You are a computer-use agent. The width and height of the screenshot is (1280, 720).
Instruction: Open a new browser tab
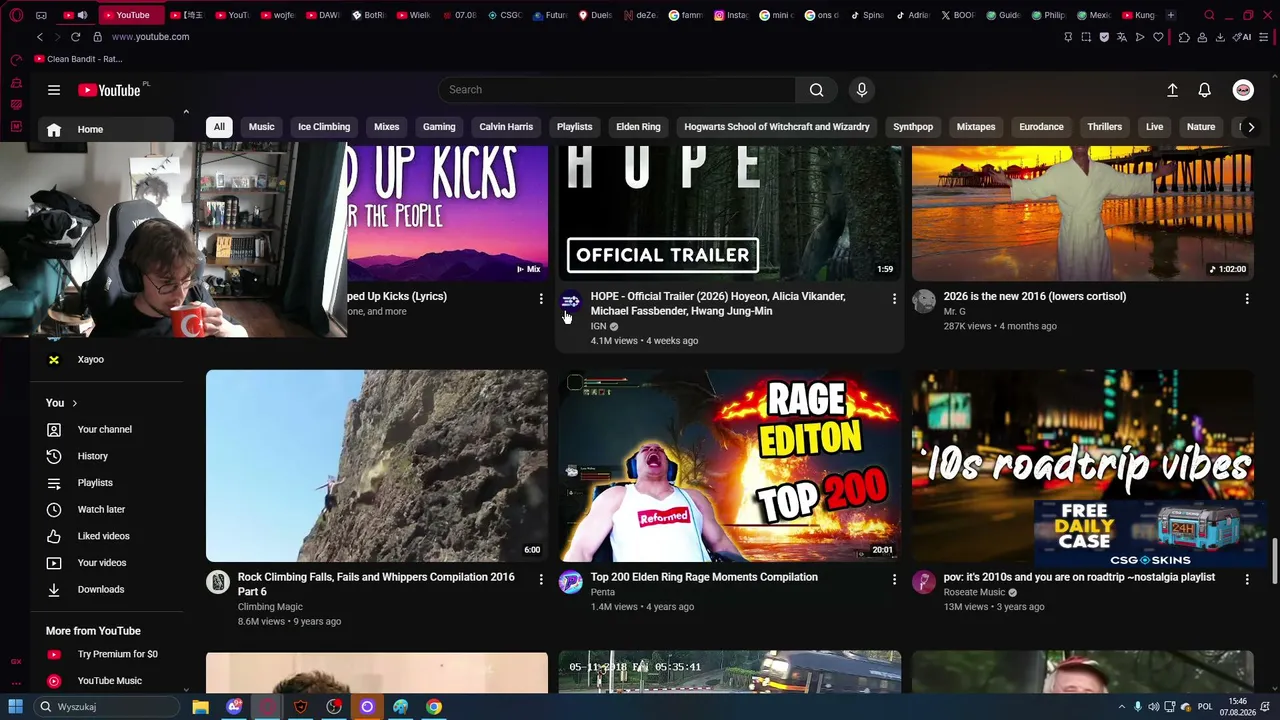tap(1171, 15)
